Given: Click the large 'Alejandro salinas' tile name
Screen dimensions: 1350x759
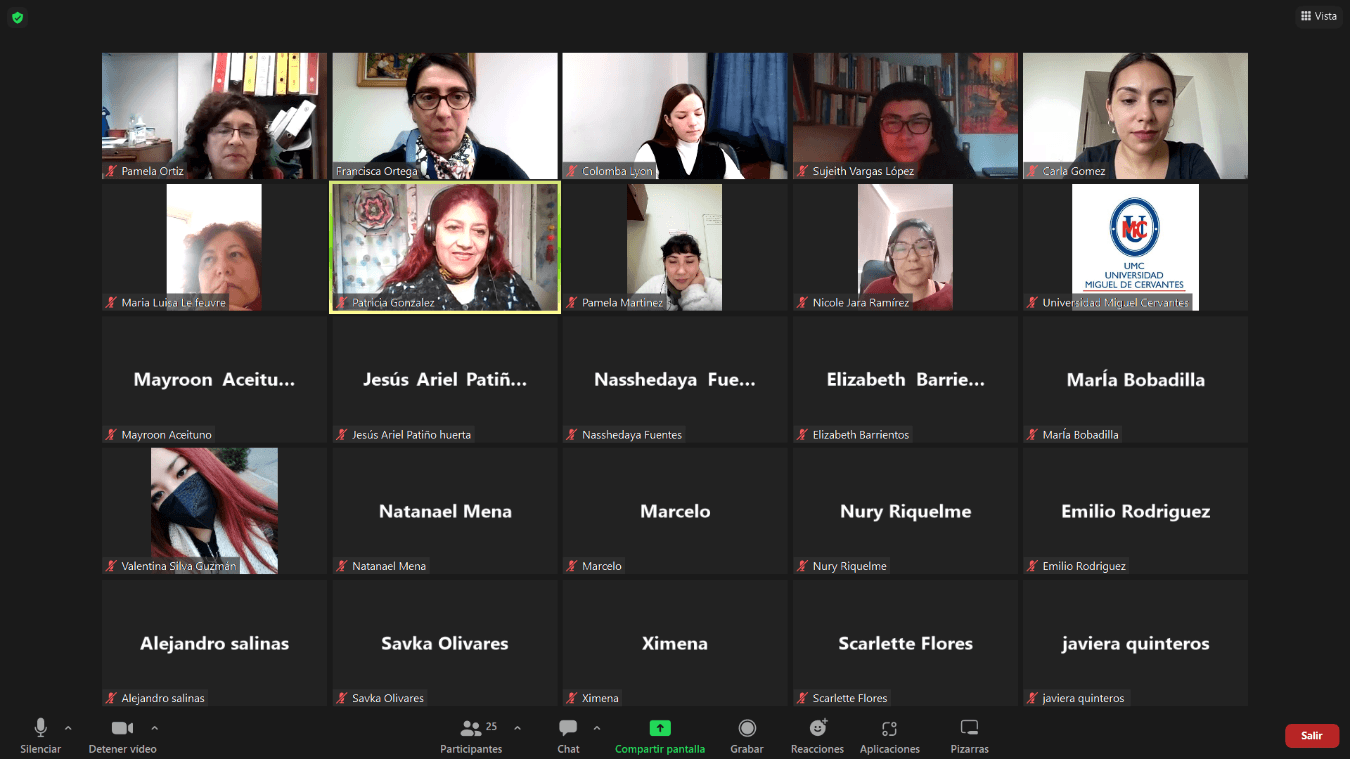Looking at the screenshot, I should [214, 643].
